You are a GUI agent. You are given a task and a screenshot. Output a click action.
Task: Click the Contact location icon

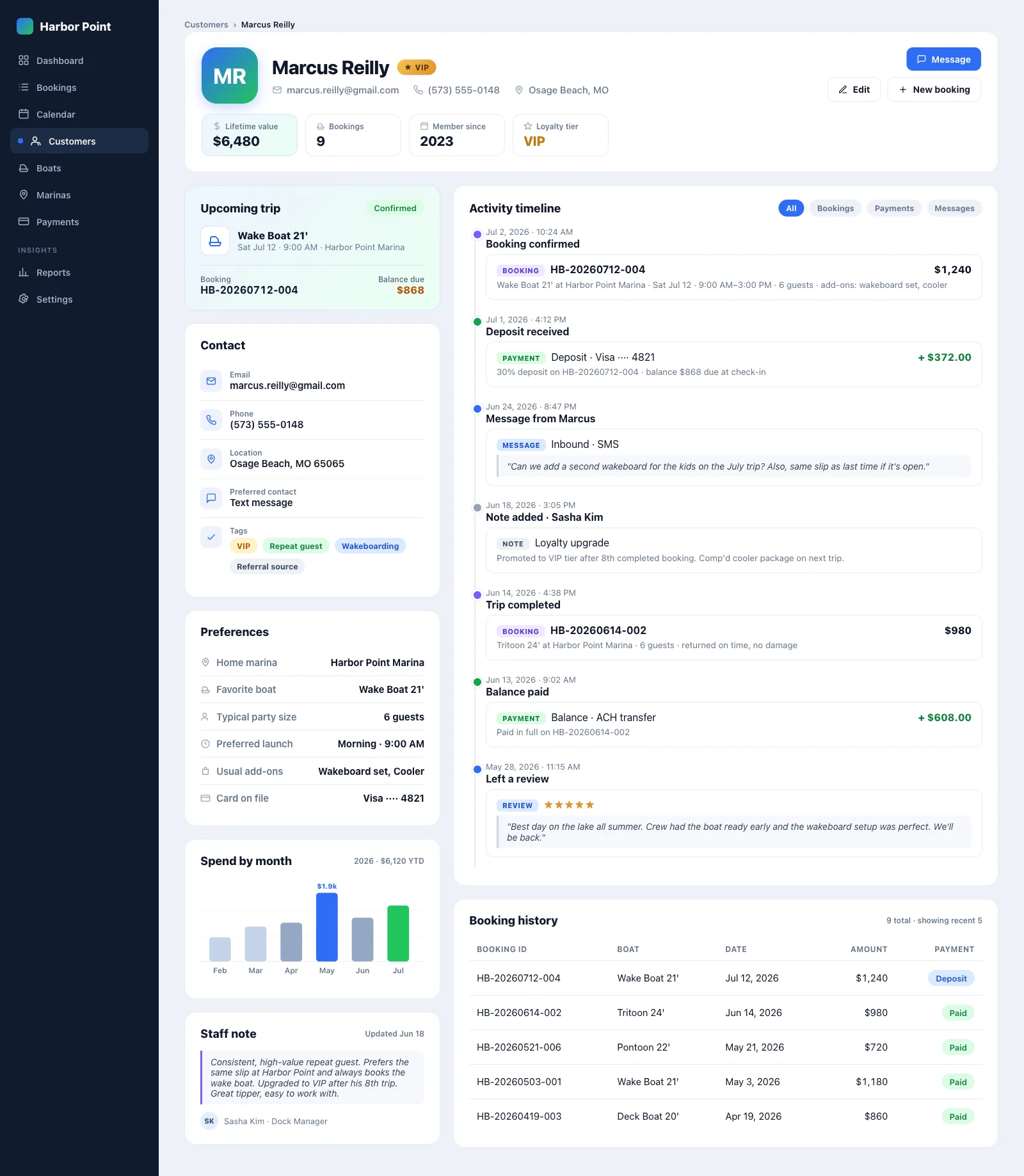[x=211, y=459]
